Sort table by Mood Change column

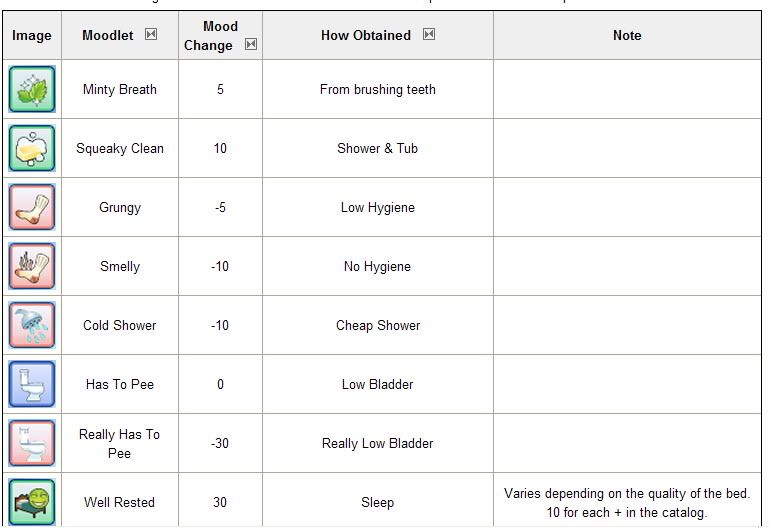click(251, 44)
